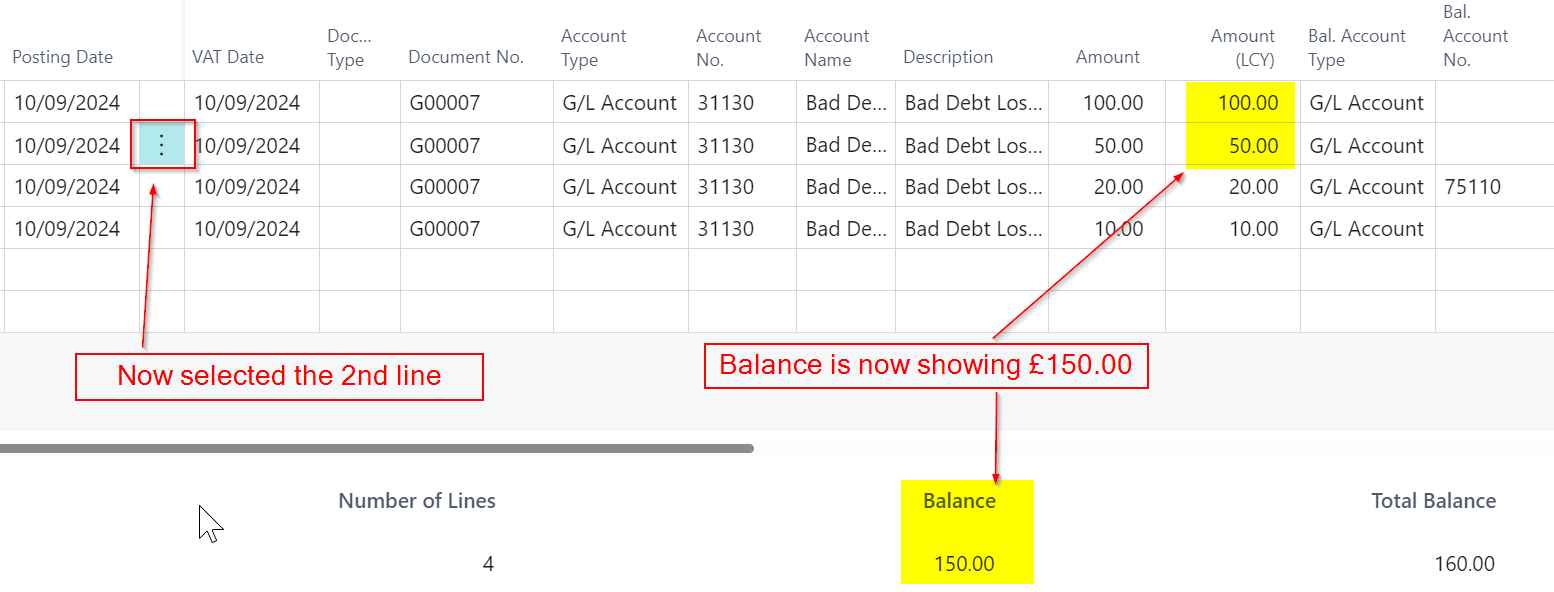
Task: Click the Balance value 150.00
Action: point(964,564)
